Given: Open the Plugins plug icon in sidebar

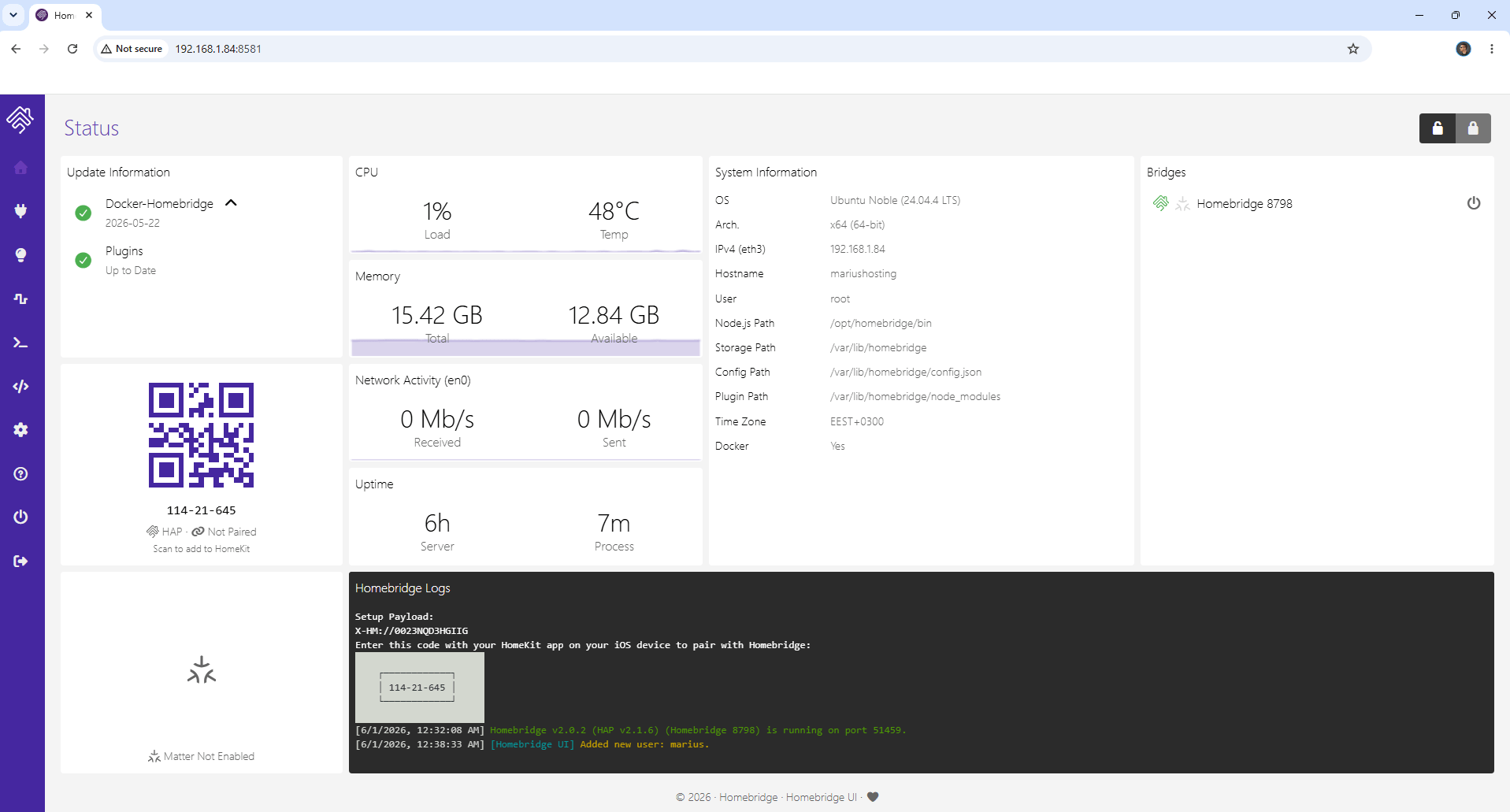Looking at the screenshot, I should [x=20, y=210].
